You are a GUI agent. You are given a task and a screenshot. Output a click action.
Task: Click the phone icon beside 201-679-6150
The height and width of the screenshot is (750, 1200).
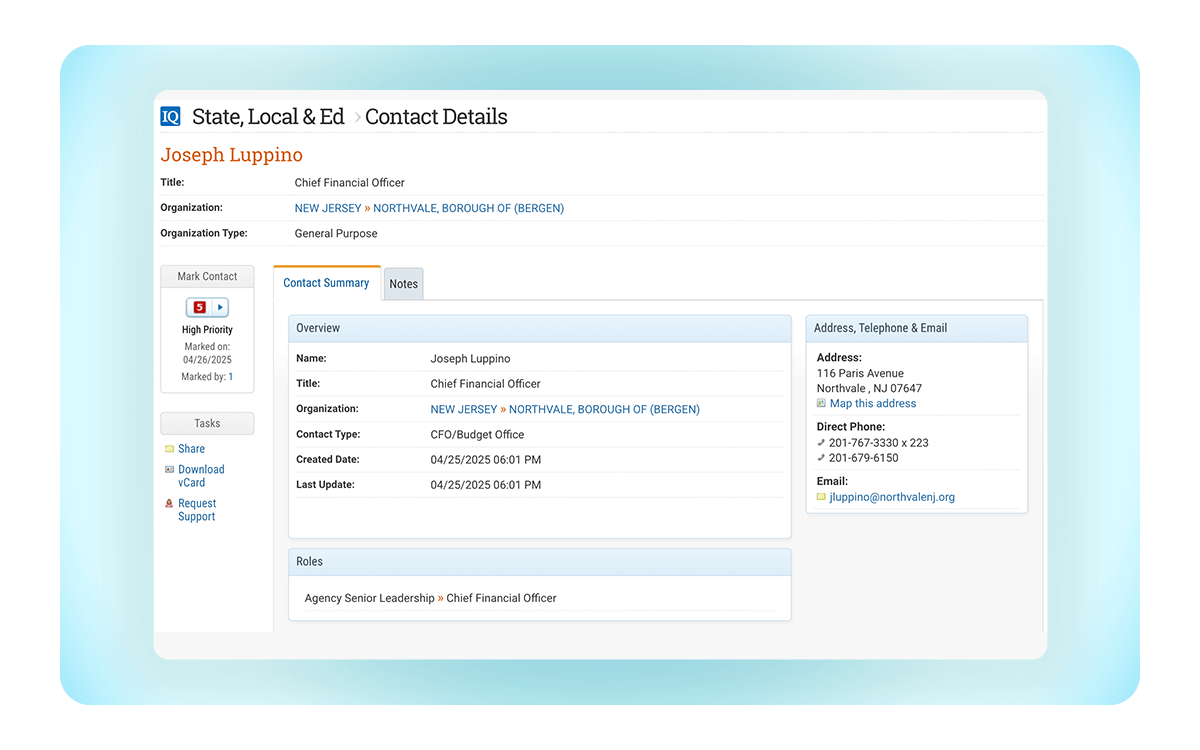821,458
